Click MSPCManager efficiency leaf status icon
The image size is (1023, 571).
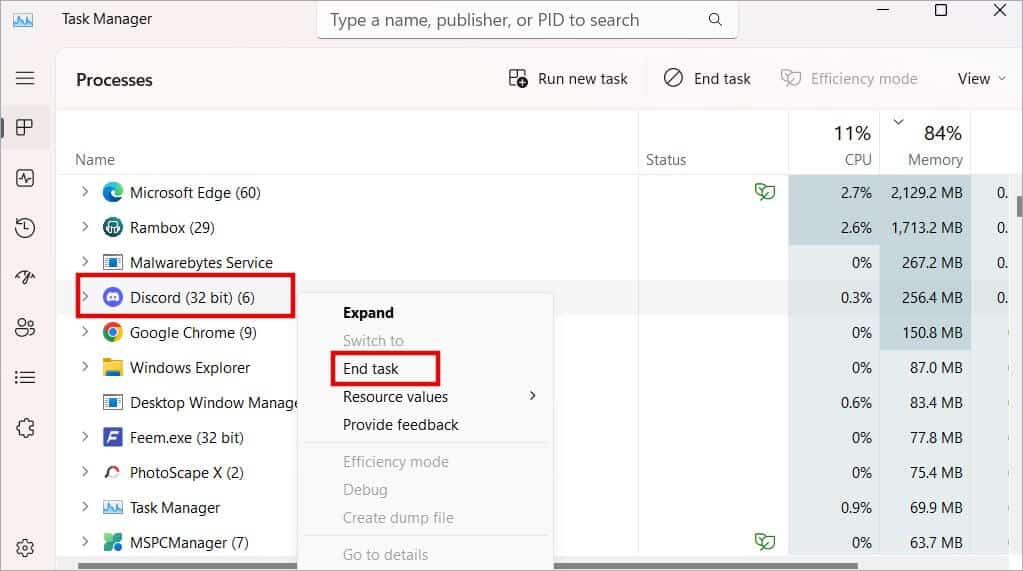pos(765,541)
